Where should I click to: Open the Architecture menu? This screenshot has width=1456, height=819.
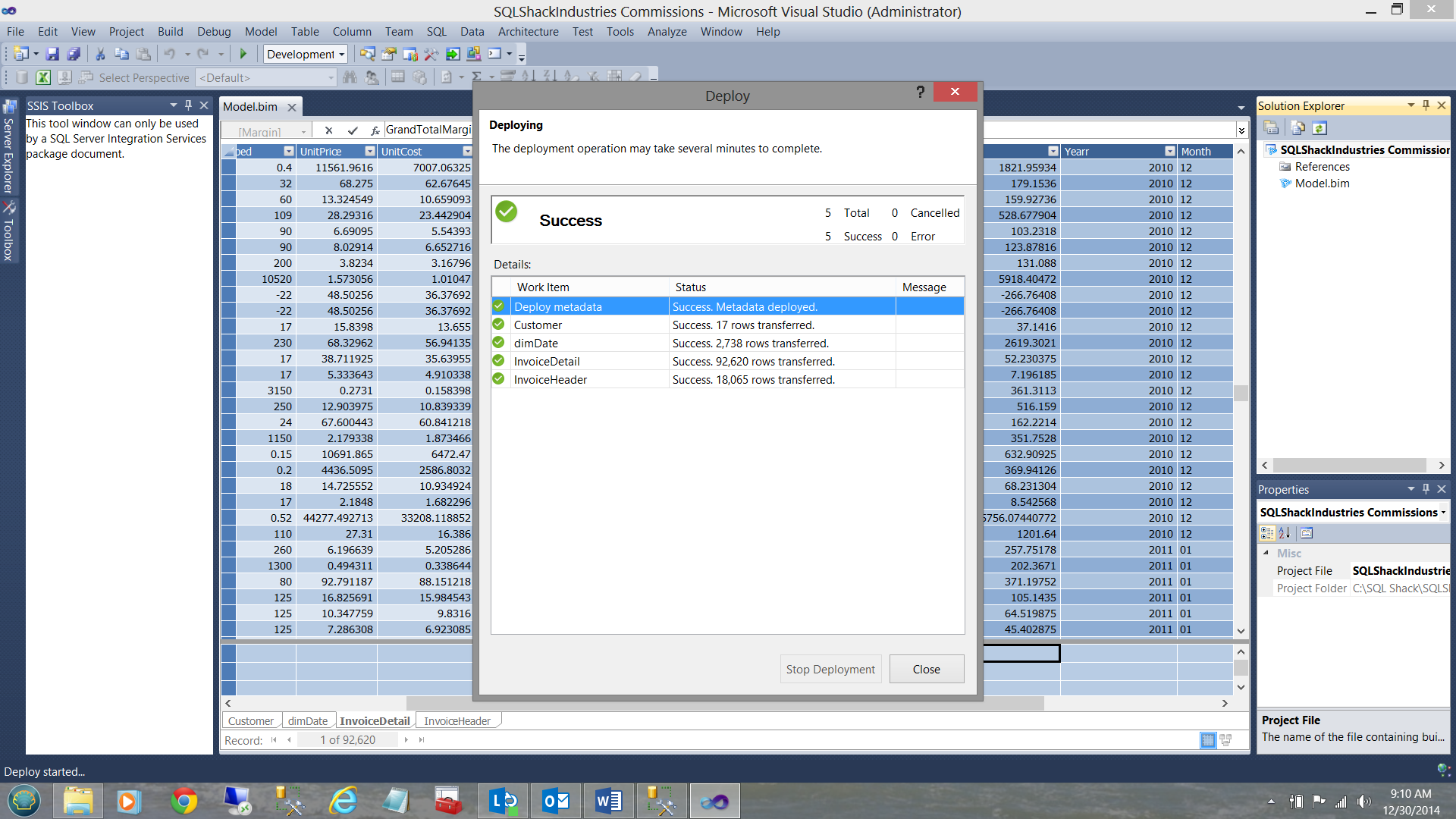pos(528,32)
